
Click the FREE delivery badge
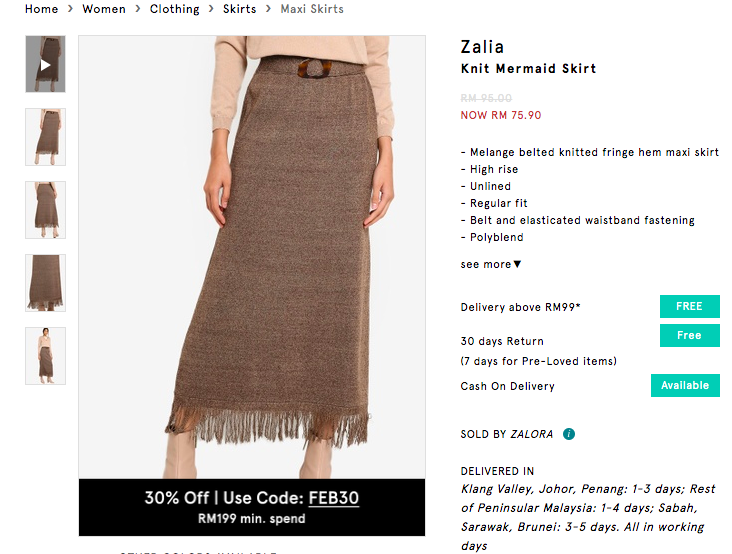(x=690, y=306)
